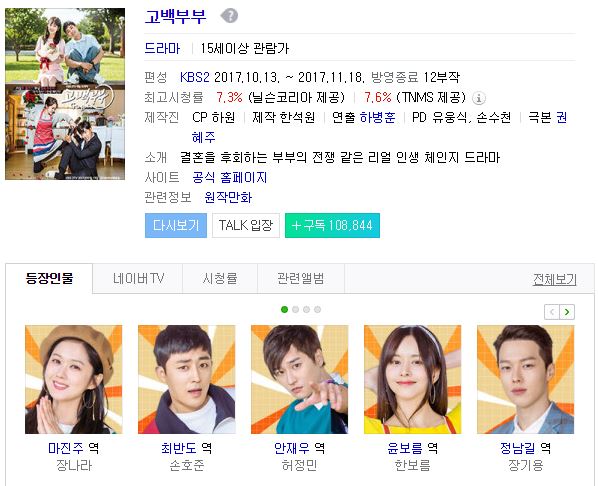Select the second pagination dot

pos(295,309)
